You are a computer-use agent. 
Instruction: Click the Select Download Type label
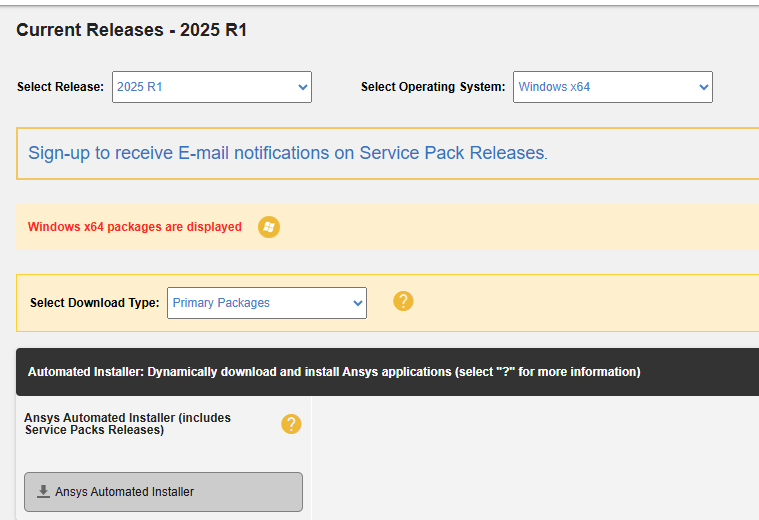95,303
